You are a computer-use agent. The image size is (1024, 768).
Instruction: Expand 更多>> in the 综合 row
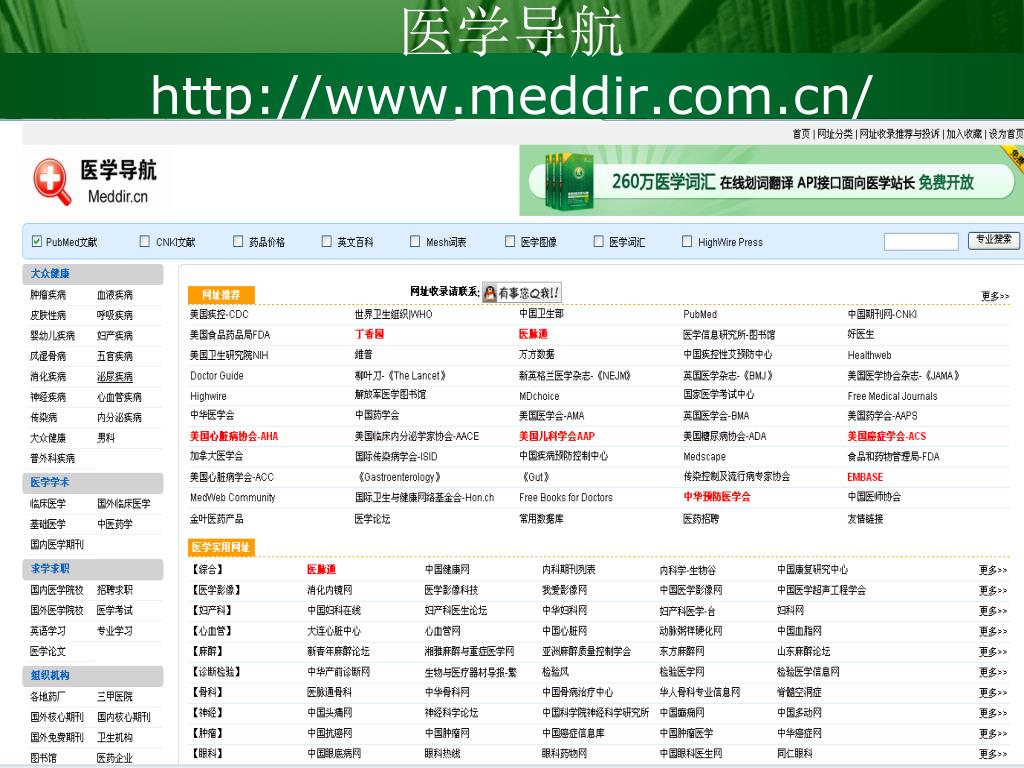tap(993, 570)
